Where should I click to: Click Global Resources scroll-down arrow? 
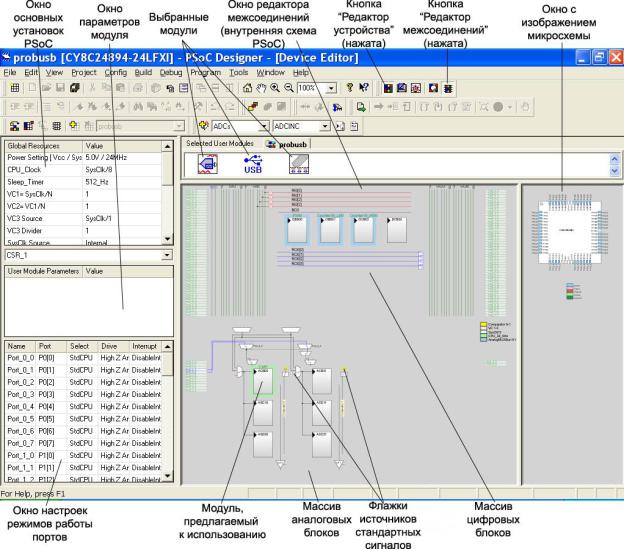[x=168, y=239]
